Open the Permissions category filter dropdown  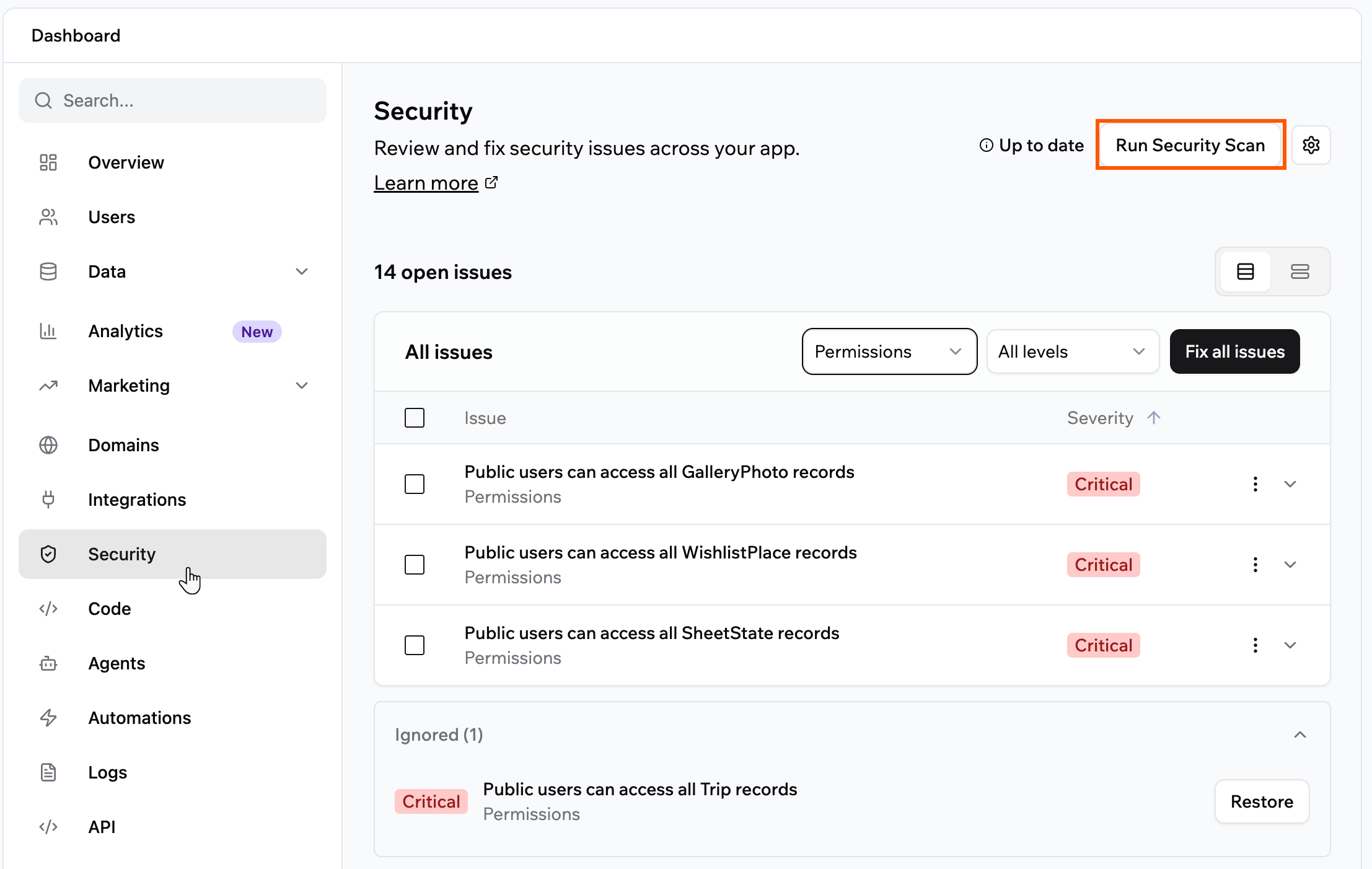point(890,351)
